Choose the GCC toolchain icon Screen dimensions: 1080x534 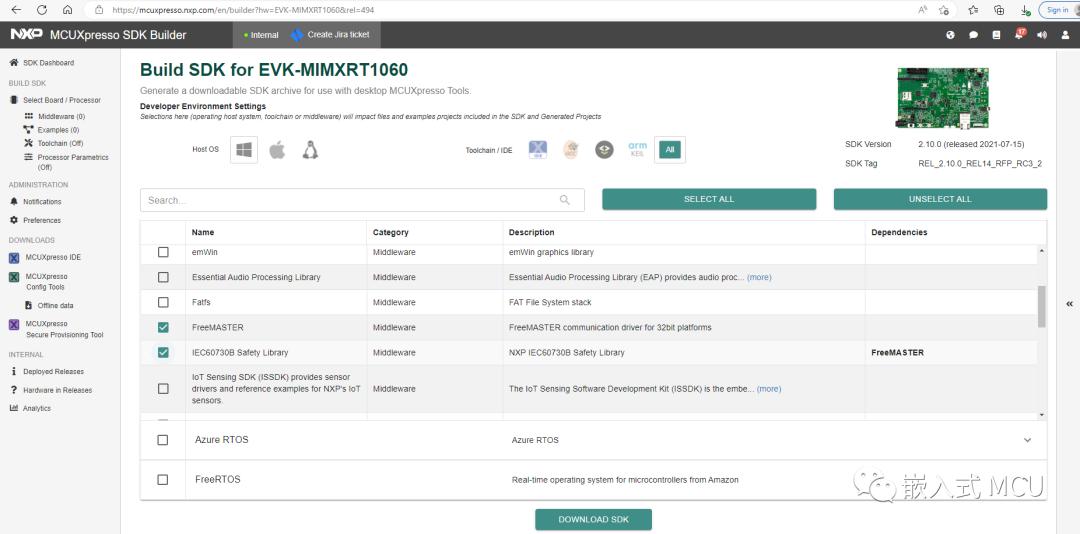click(571, 150)
